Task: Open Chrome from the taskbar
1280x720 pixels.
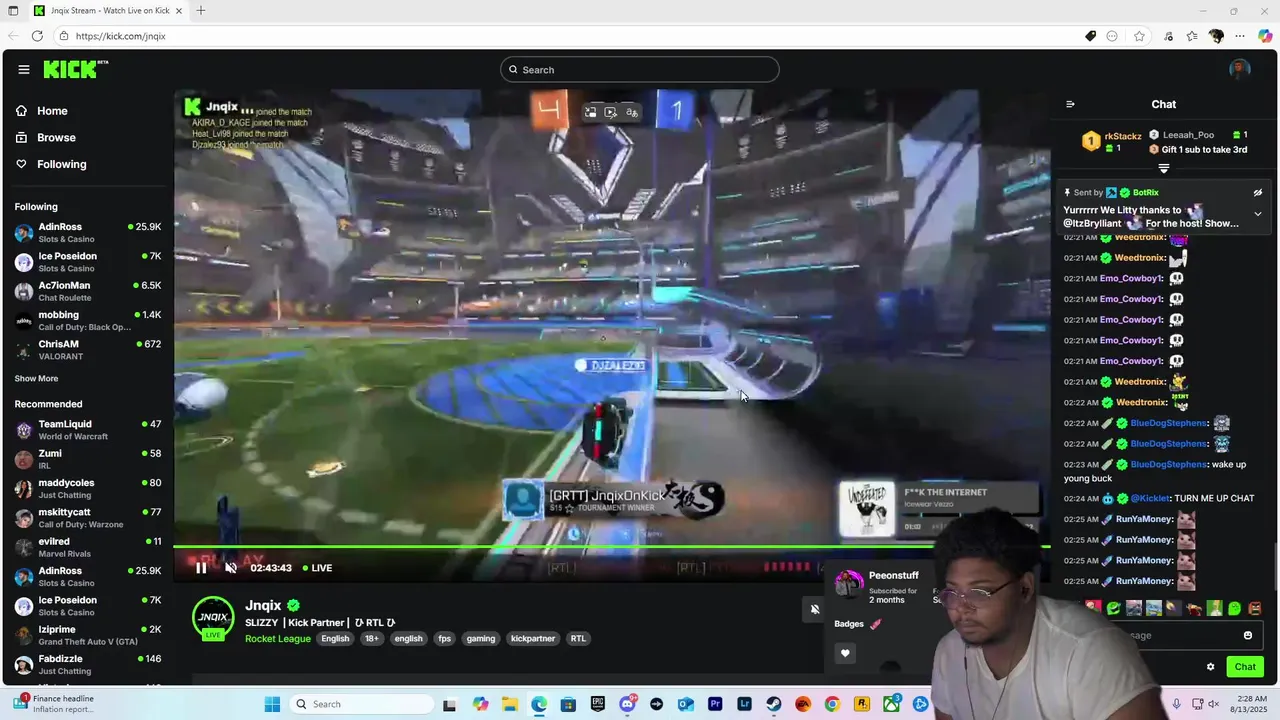Action: 832,704
